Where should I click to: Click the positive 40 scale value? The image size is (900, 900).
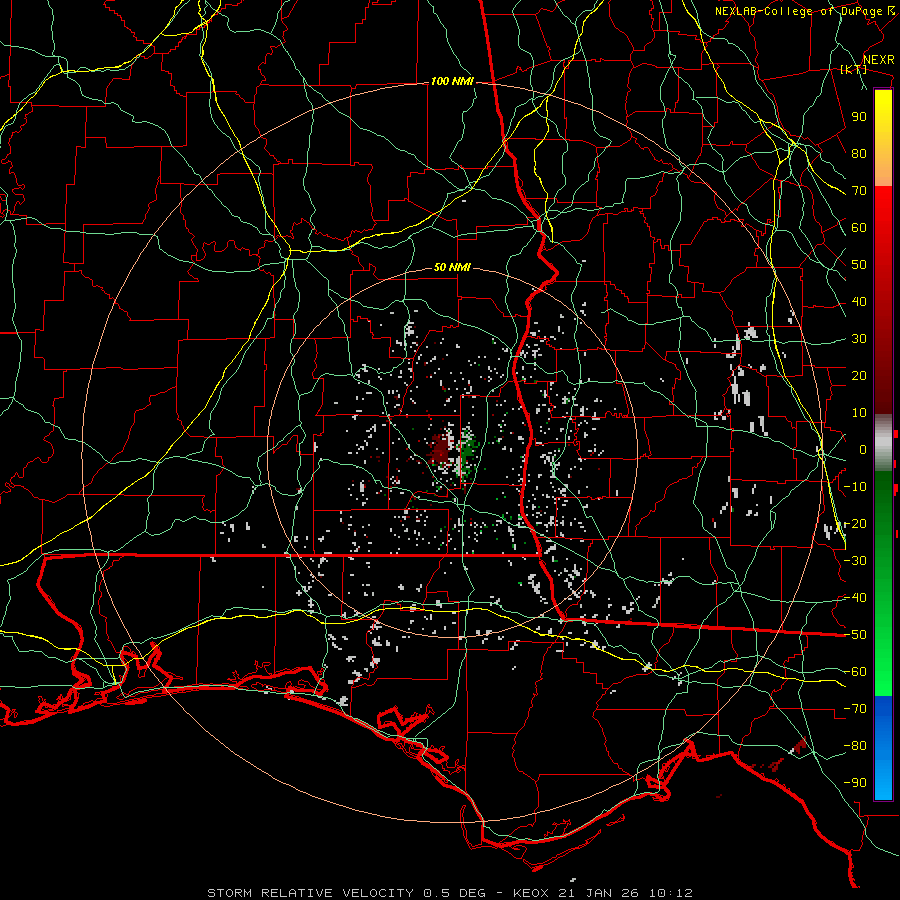(859, 302)
